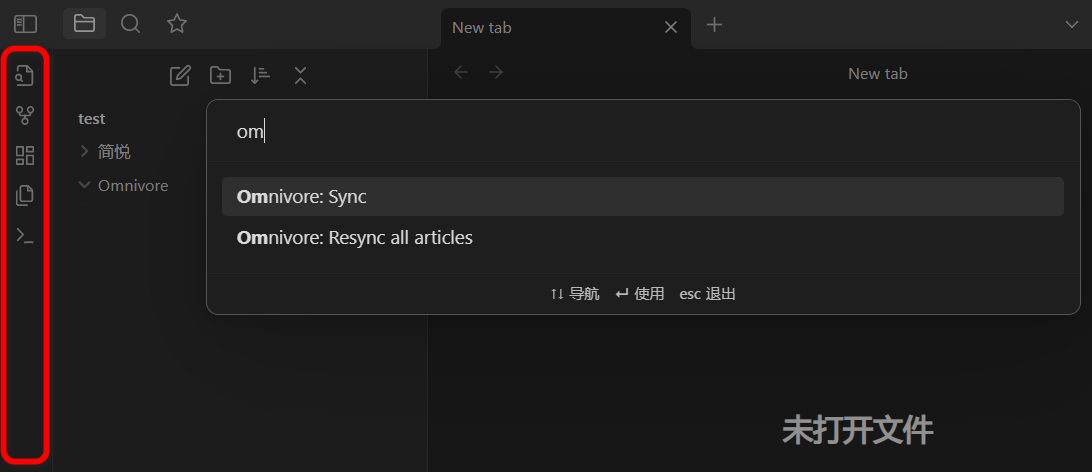Screen dimensions: 1092x472
Task: Collapse all folders in explorer
Action: coord(300,75)
